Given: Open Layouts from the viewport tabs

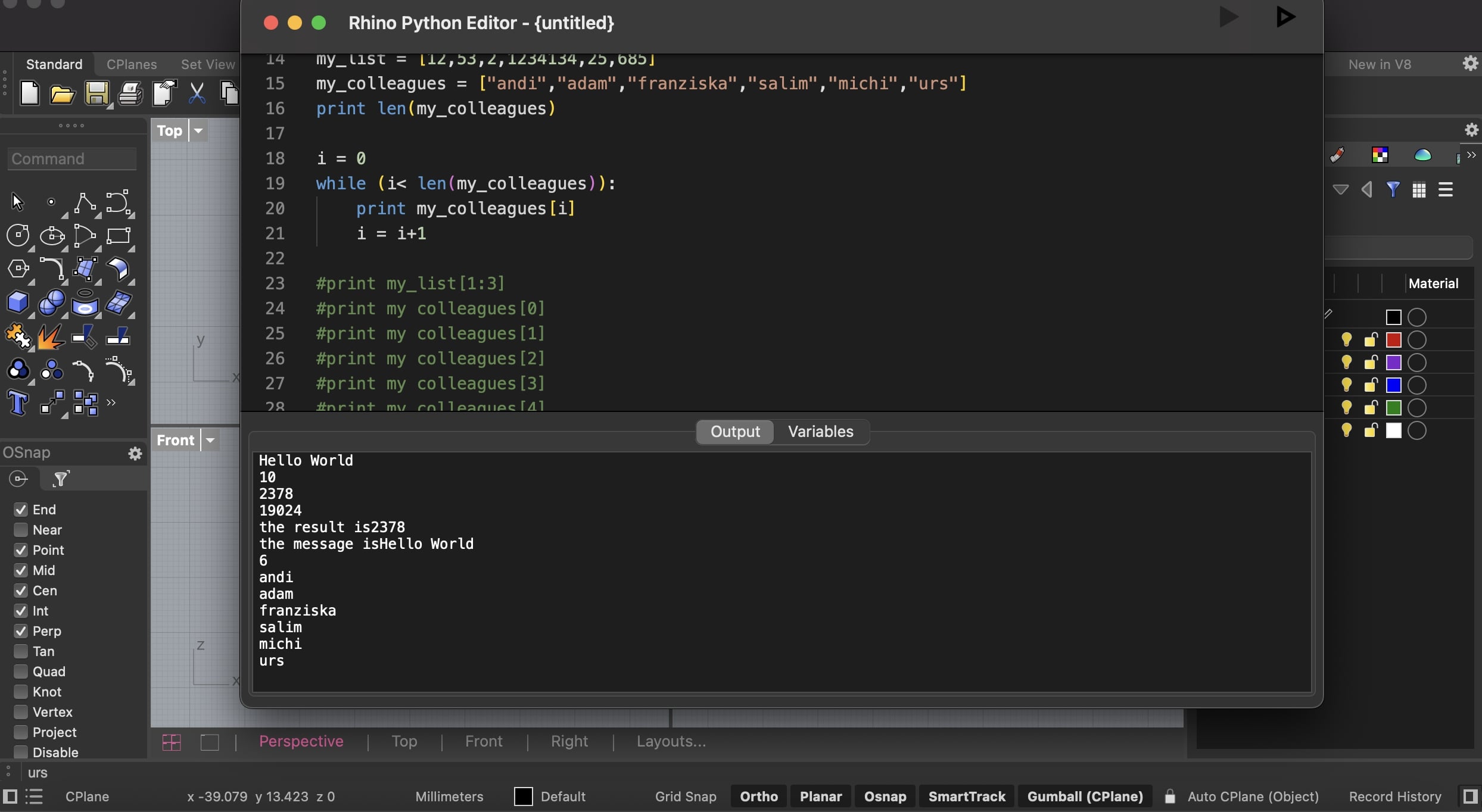Looking at the screenshot, I should [x=670, y=742].
